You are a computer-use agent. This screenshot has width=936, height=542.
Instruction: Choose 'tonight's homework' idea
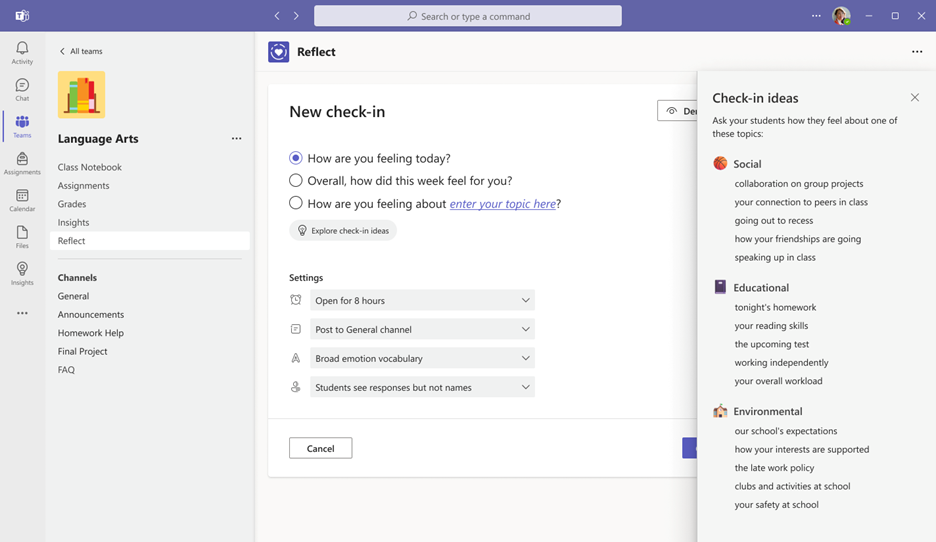[775, 307]
